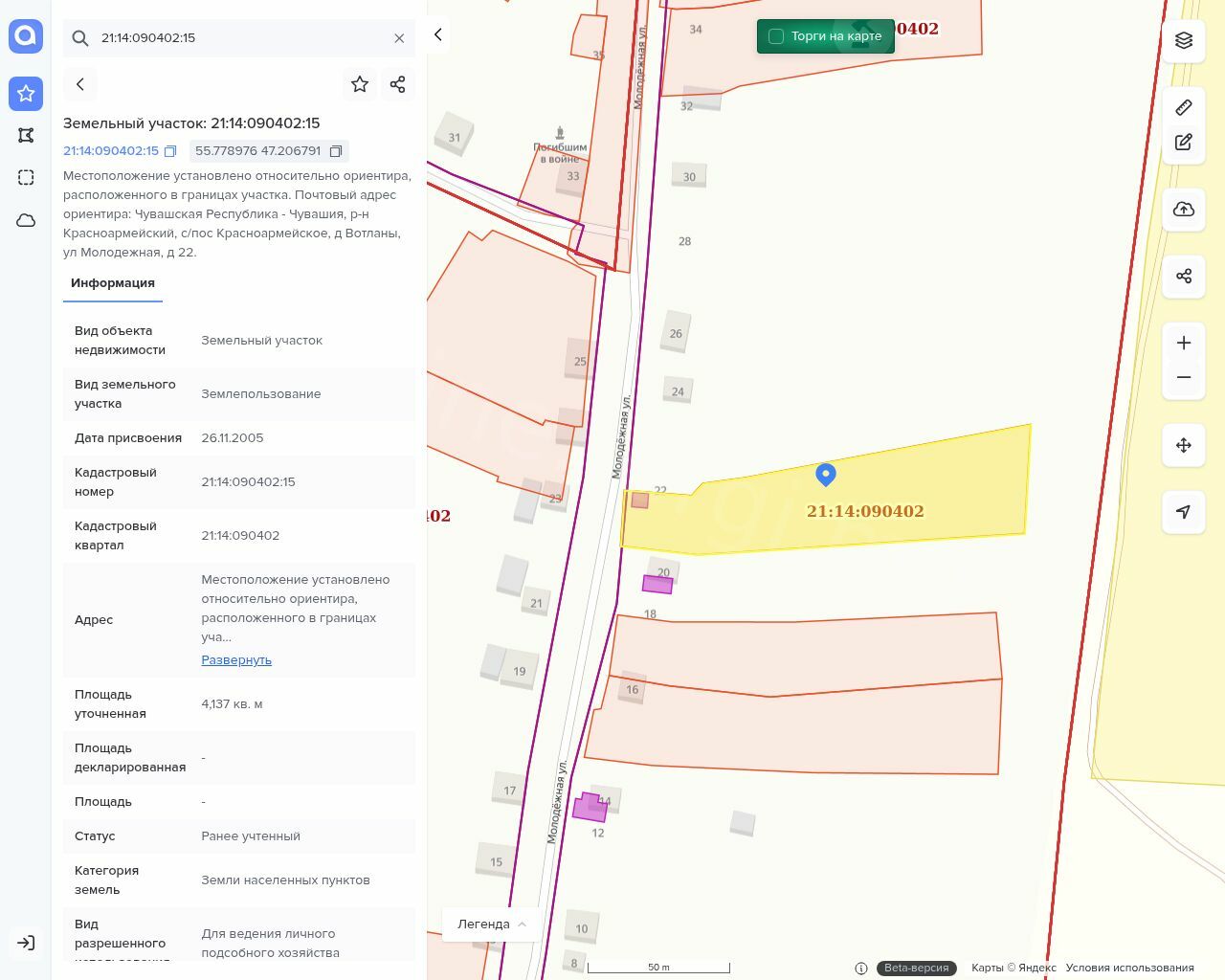Click the cloud upload icon
This screenshot has width=1225, height=980.
tap(1184, 210)
